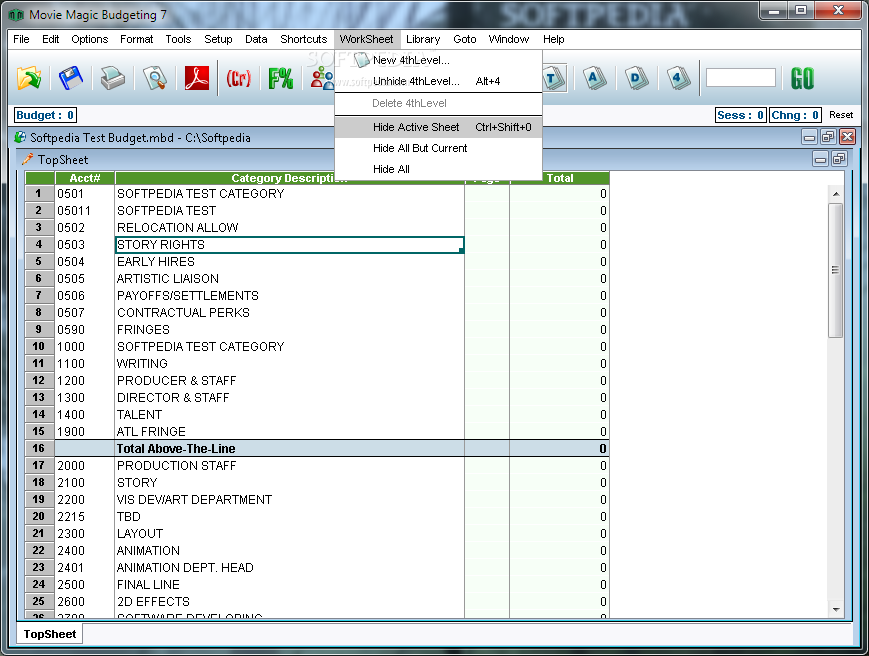
Task: Open the Format menu
Action: 136,39
